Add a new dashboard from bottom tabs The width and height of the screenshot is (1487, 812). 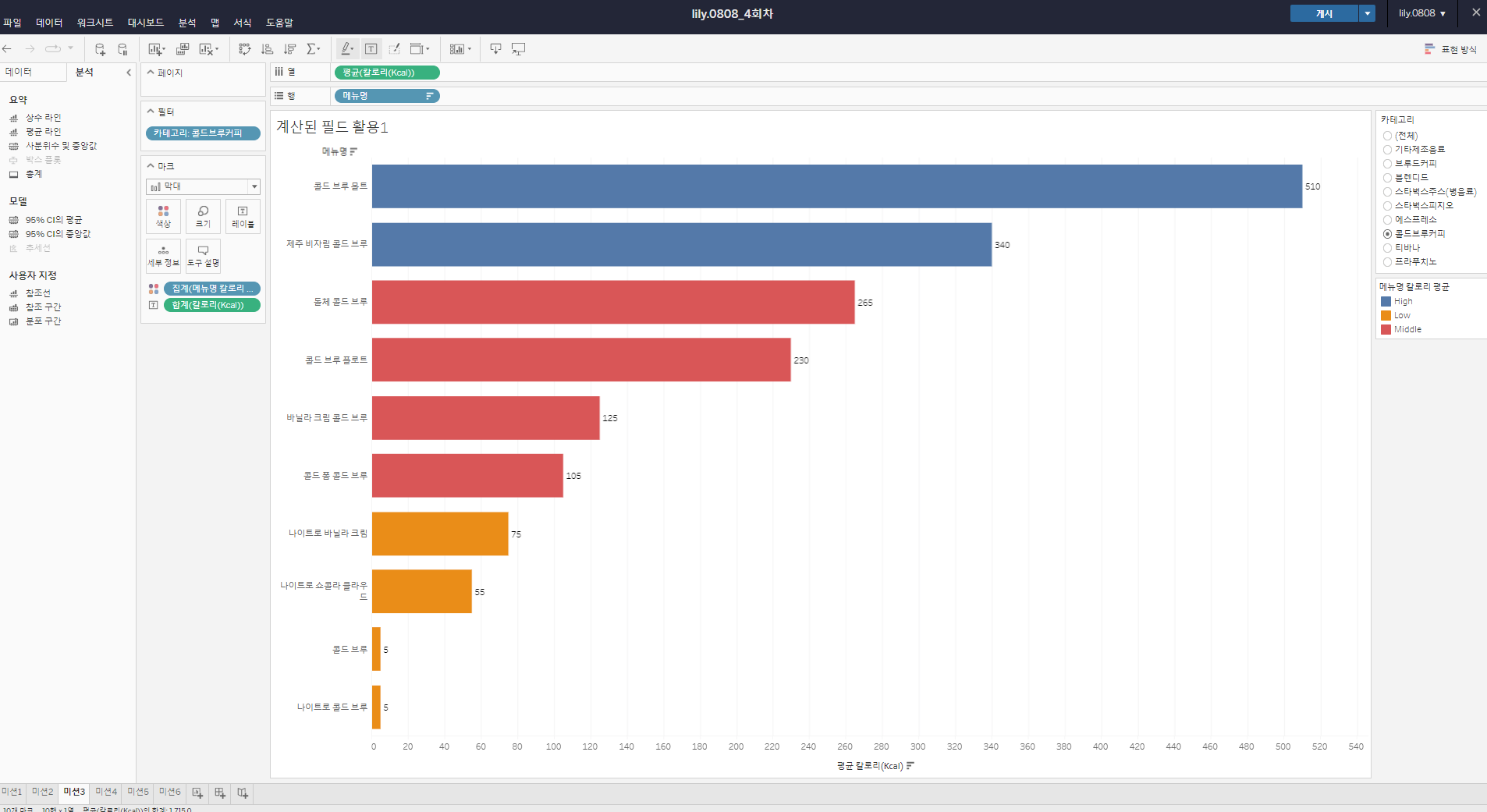(x=220, y=792)
